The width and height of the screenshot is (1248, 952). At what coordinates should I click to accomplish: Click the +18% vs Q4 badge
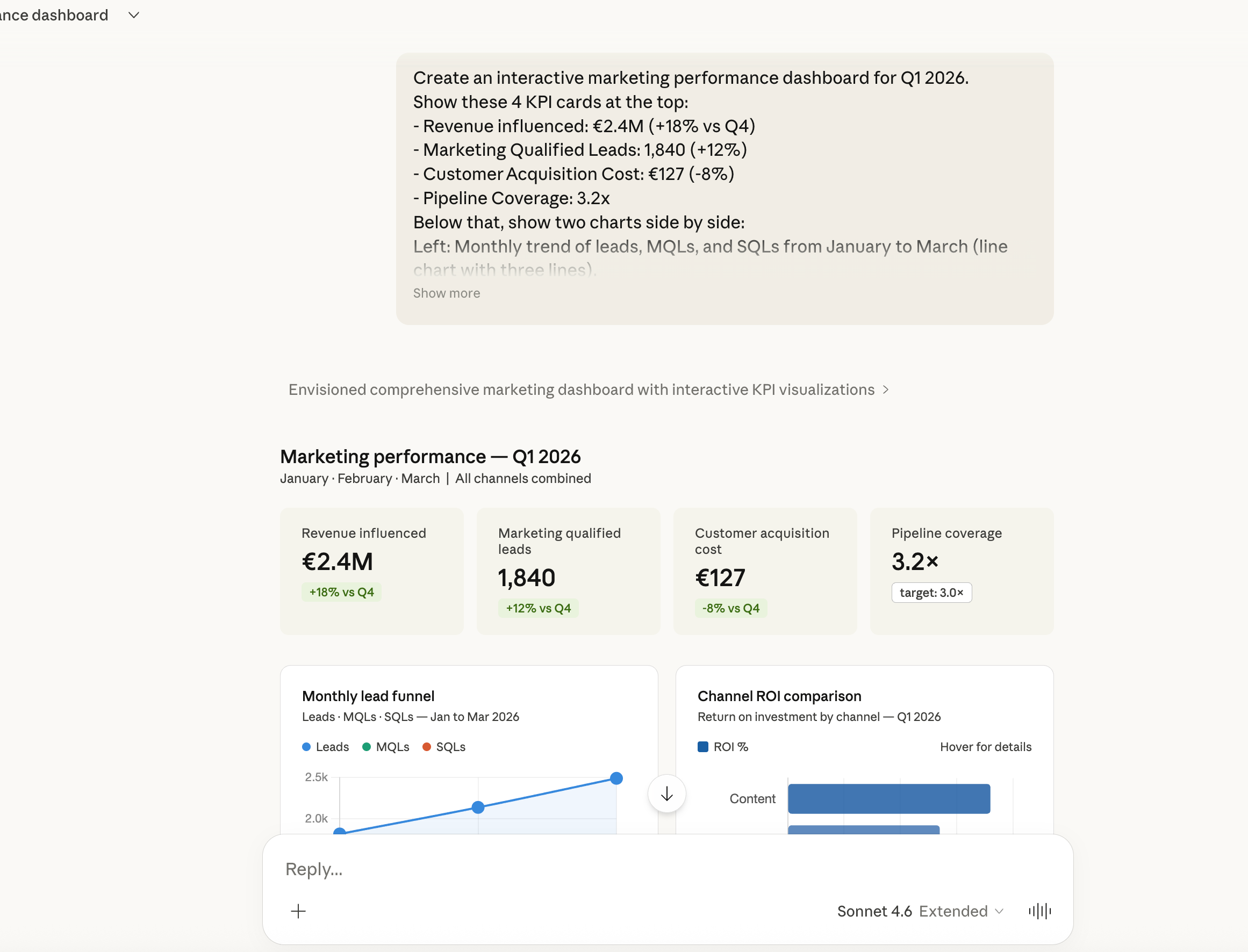[341, 592]
